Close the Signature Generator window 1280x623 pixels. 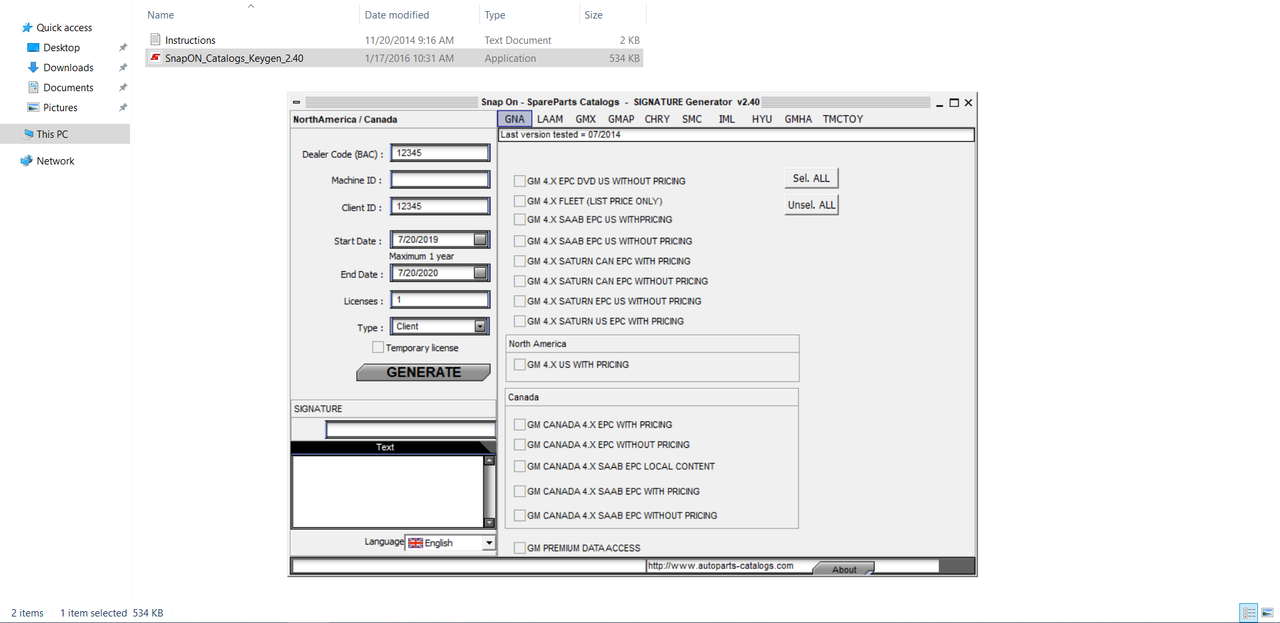(x=968, y=102)
